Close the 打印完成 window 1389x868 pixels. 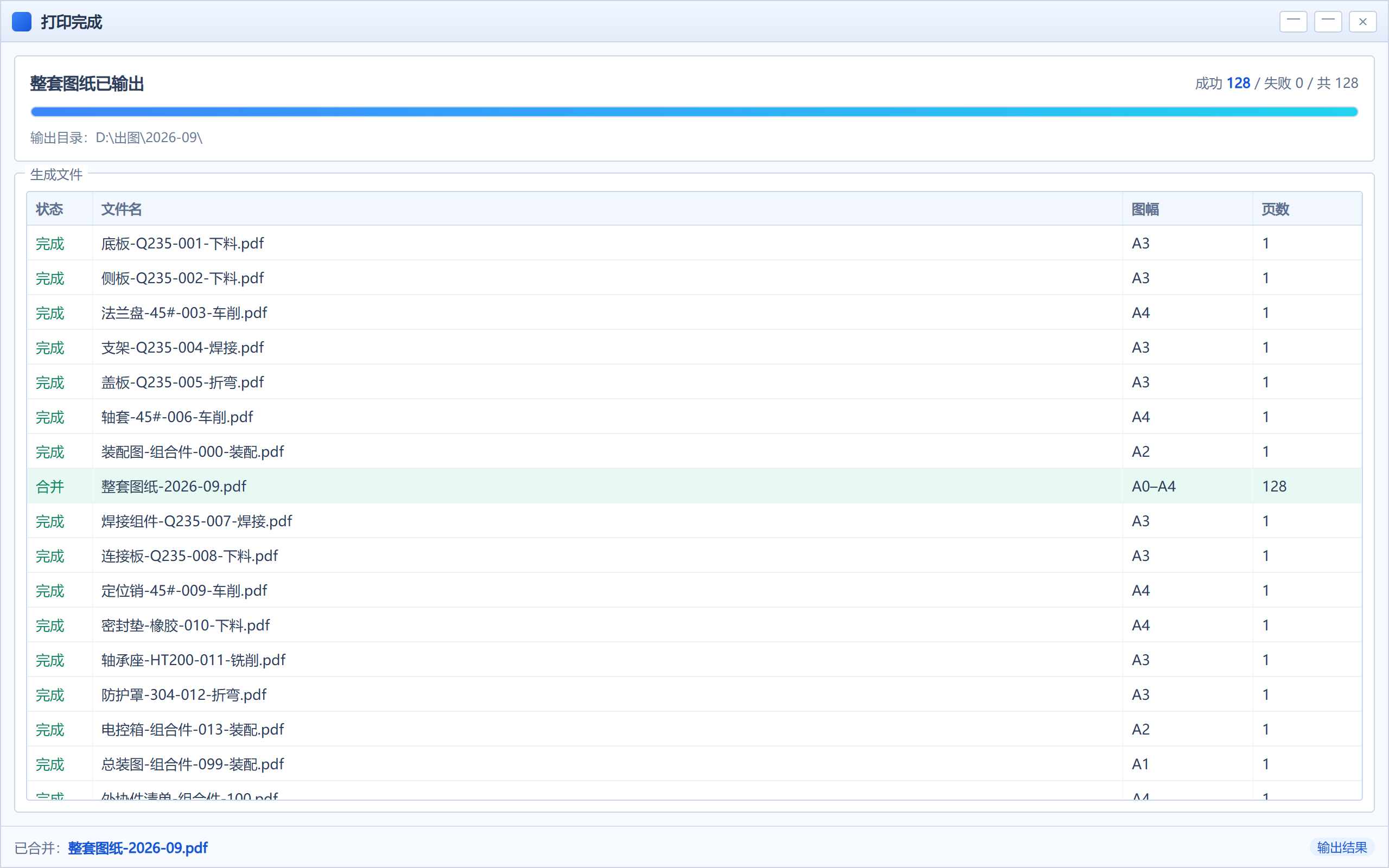point(1362,22)
